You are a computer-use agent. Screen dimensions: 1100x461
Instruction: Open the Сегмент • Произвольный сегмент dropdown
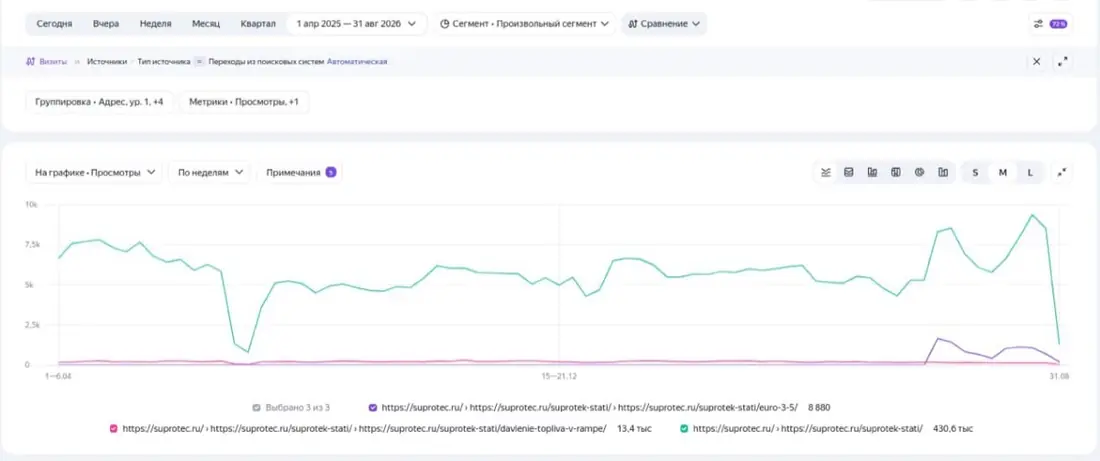[524, 24]
